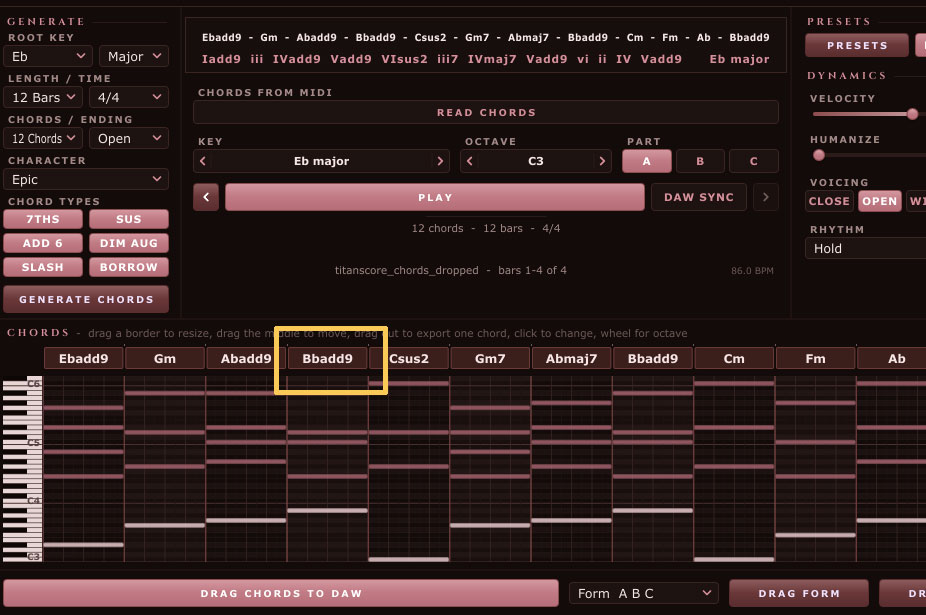Image resolution: width=926 pixels, height=615 pixels.
Task: Click the Drag Form button
Action: pos(799,593)
